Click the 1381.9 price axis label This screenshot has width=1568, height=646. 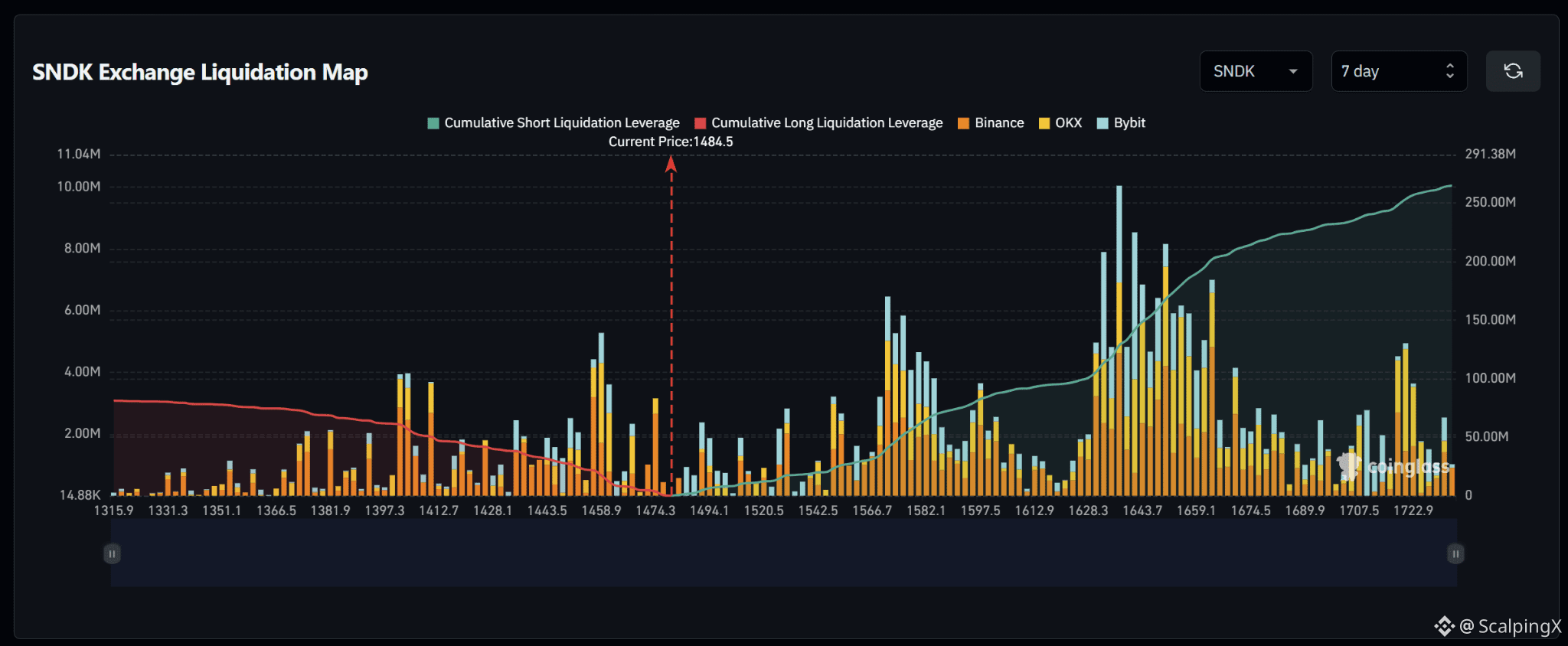(x=330, y=511)
